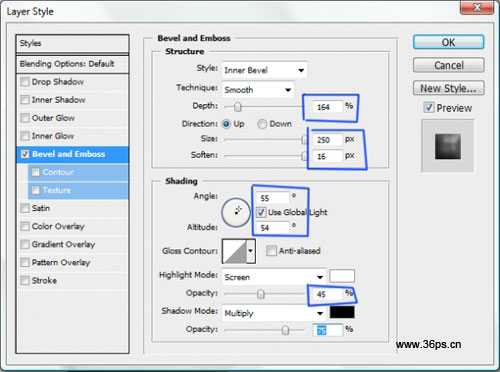Click the Gloss Contour preview thumbnail
This screenshot has width=500, height=372.
pos(235,251)
